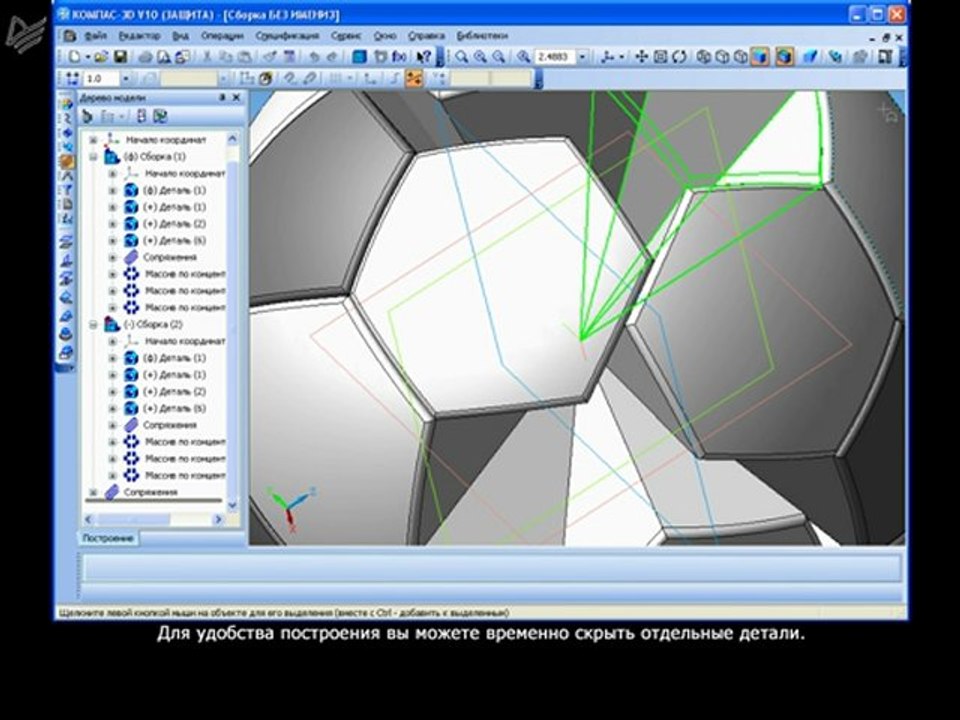Select (+) Деталь (6) under Сборка (2)
960x720 pixels.
click(x=174, y=408)
